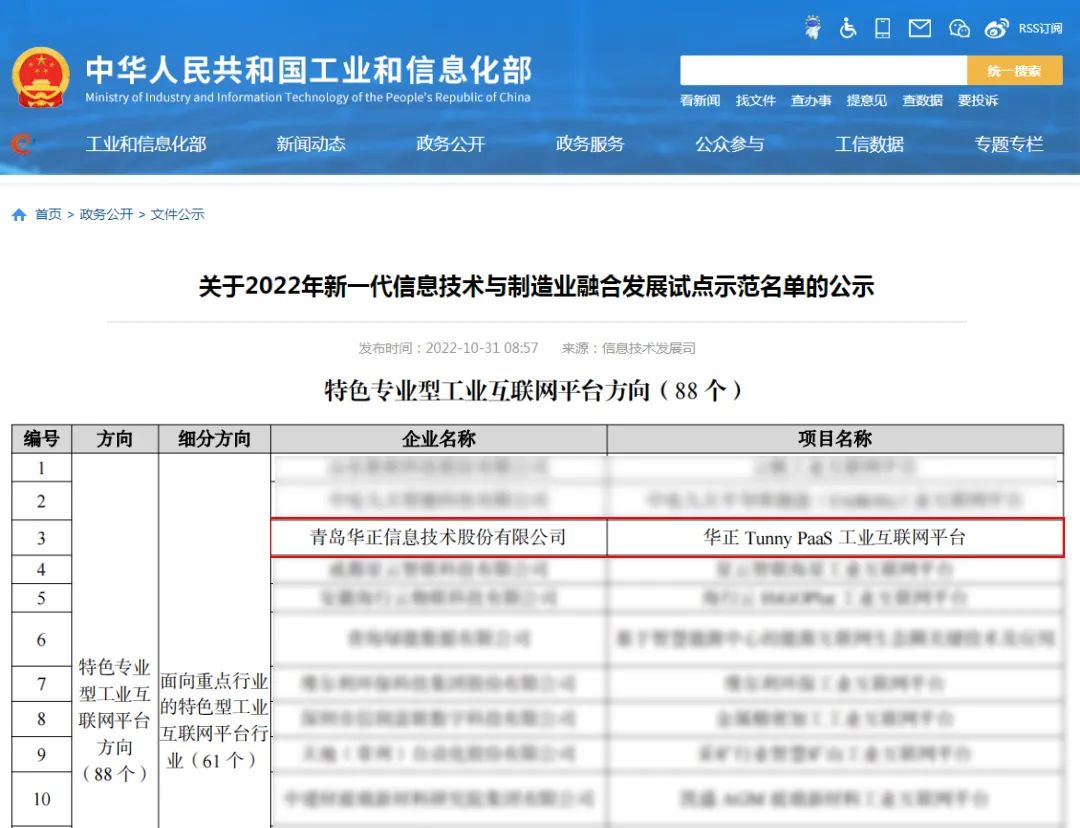The width and height of the screenshot is (1080, 828).
Task: Select 公众参与 in the navigation bar
Action: (x=729, y=144)
